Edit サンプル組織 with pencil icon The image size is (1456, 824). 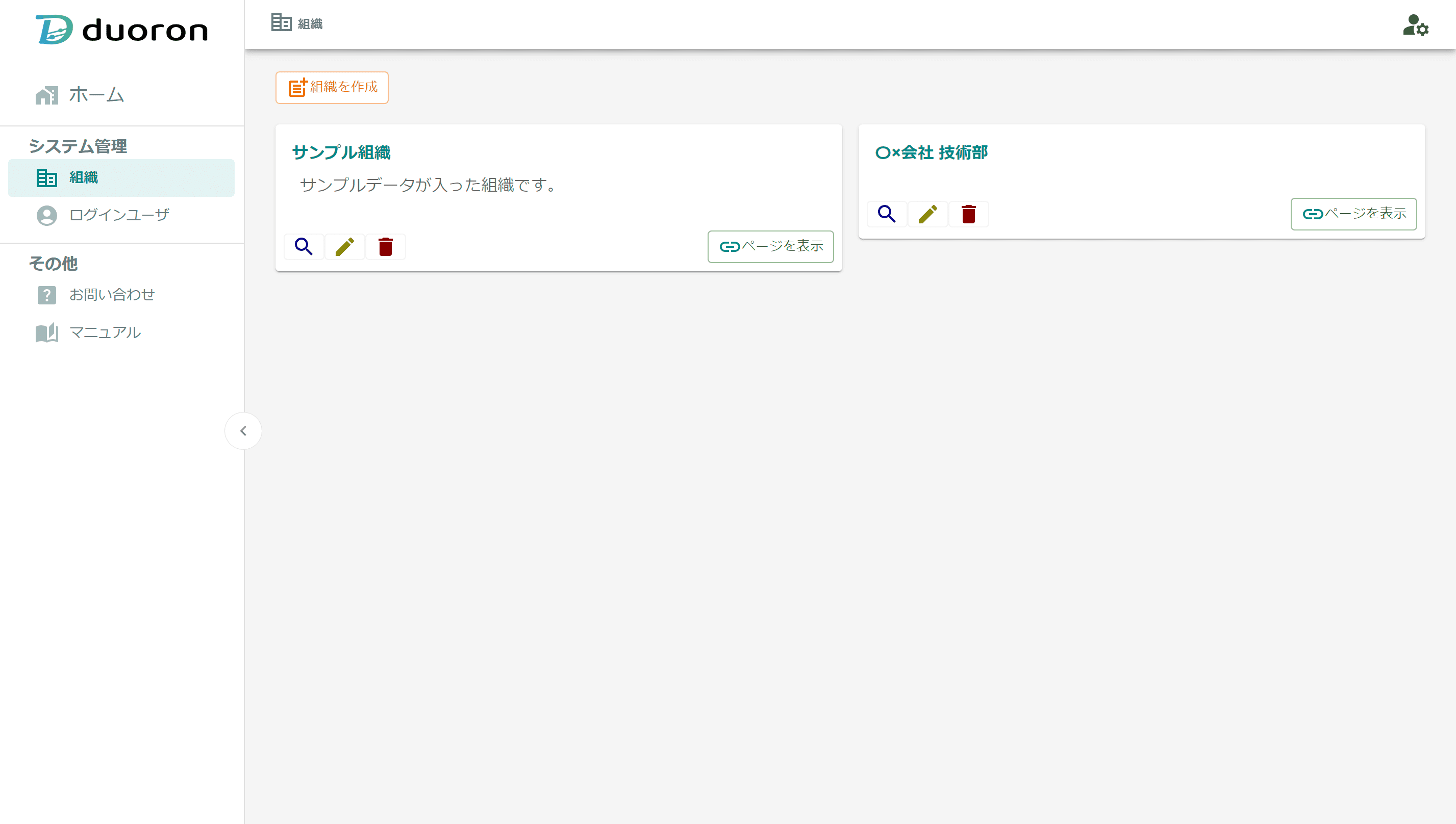click(x=345, y=247)
